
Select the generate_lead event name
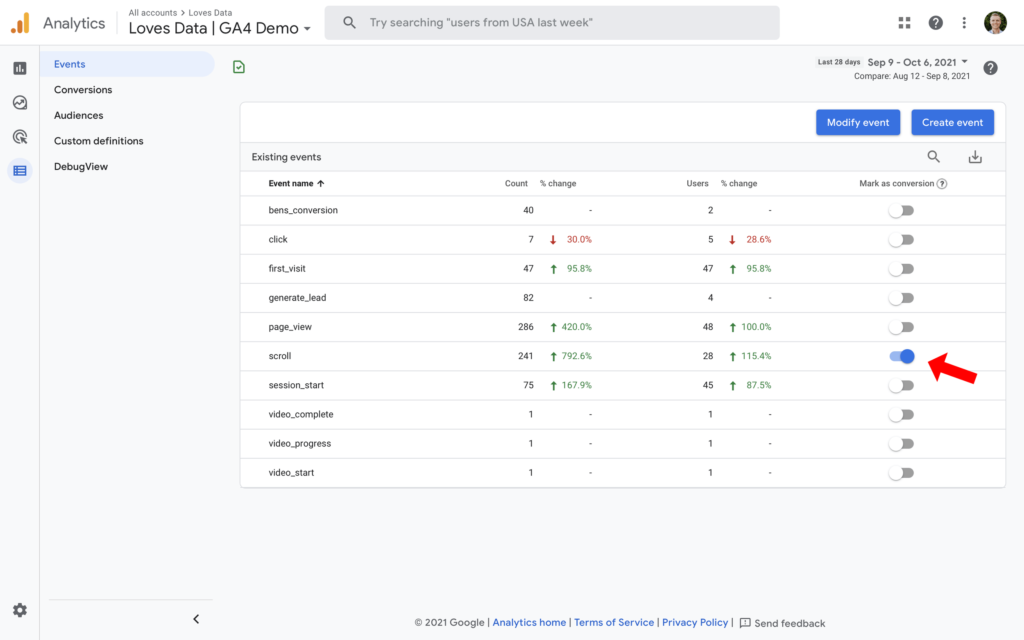tap(297, 298)
